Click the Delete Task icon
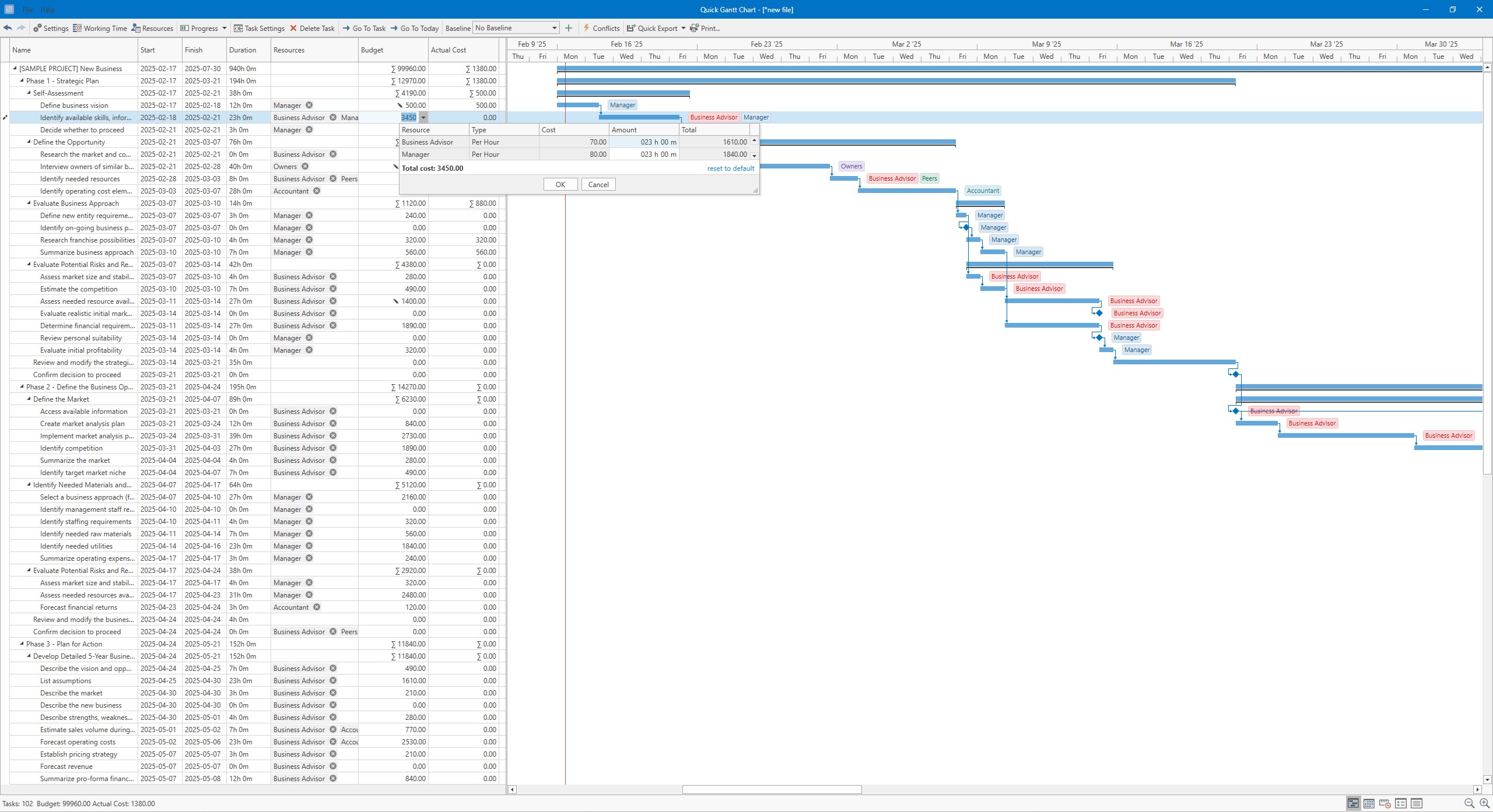The image size is (1493, 812). (x=293, y=28)
